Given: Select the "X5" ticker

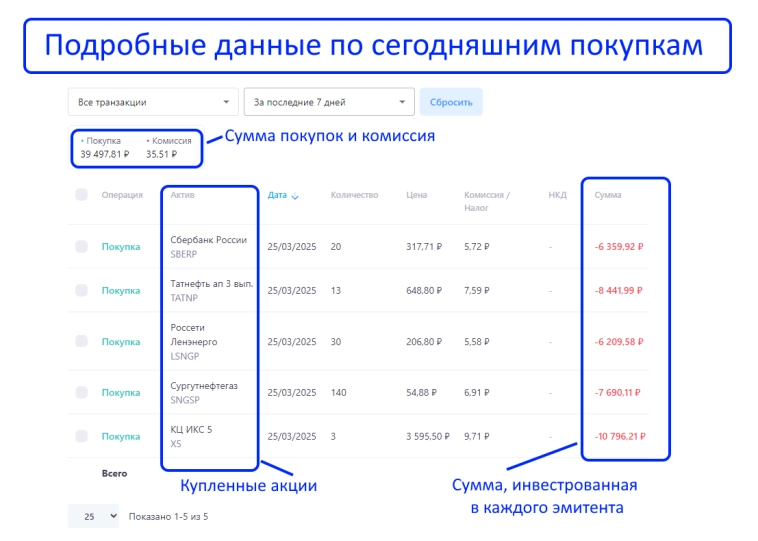Looking at the screenshot, I should pyautogui.click(x=175, y=444).
